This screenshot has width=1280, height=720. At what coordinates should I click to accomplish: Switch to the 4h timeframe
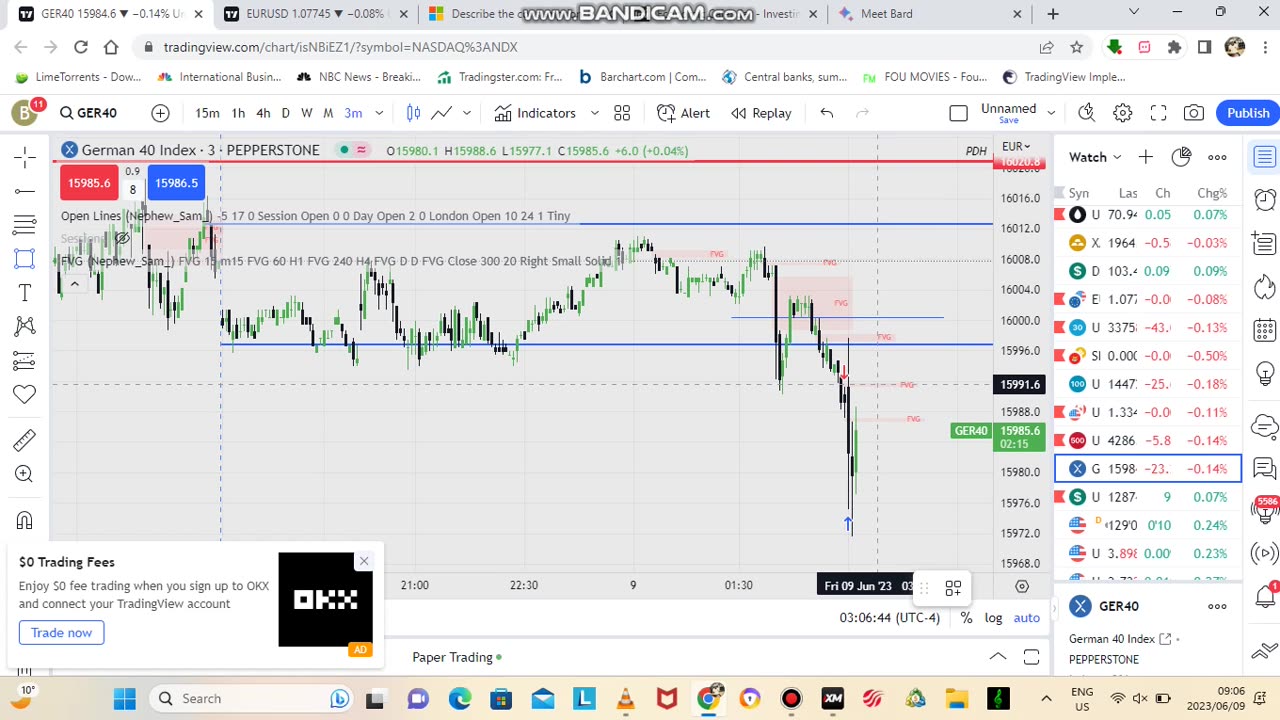tap(263, 113)
